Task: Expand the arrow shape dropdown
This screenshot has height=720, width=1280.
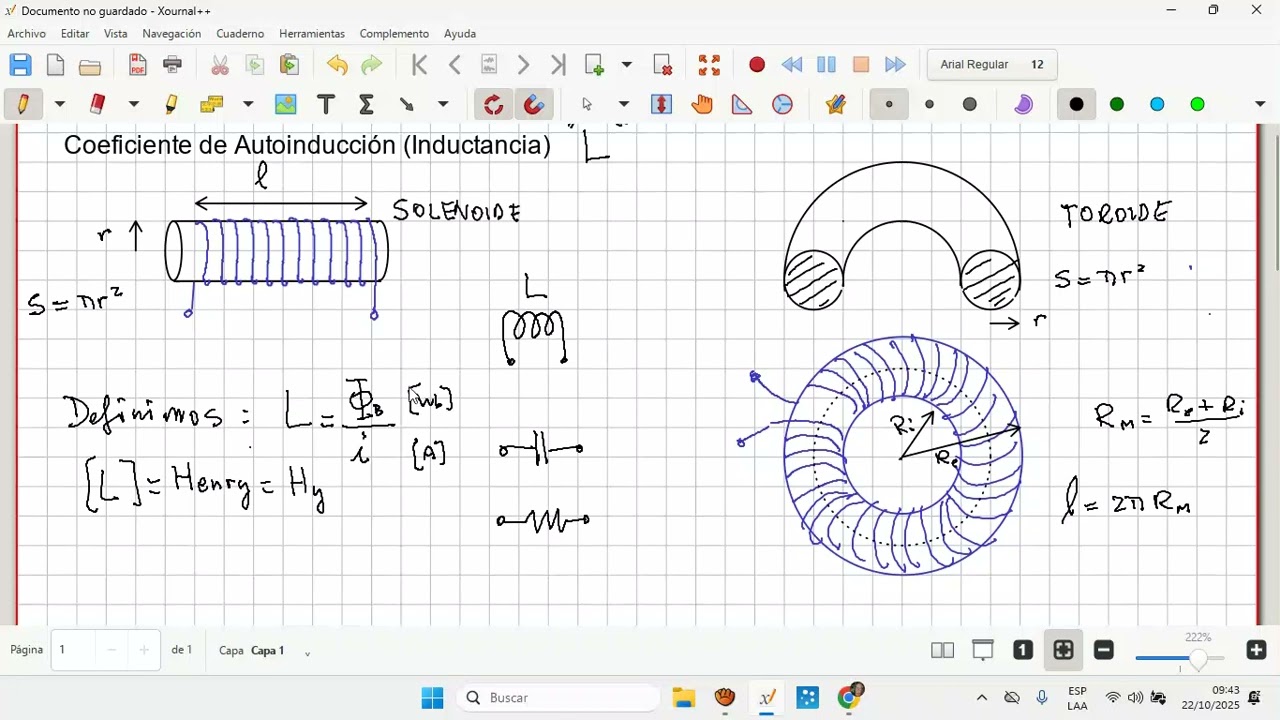Action: [443, 104]
